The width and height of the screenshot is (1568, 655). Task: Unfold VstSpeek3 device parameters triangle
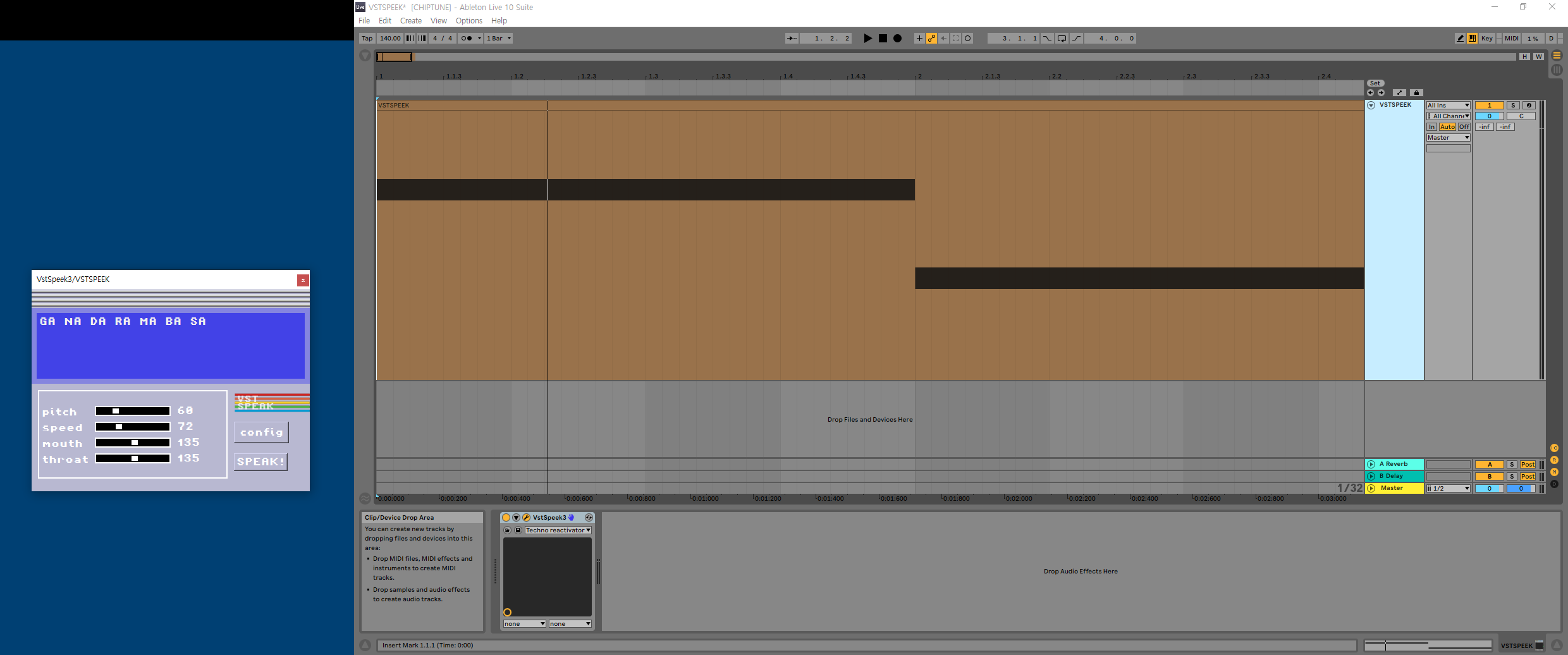point(517,518)
